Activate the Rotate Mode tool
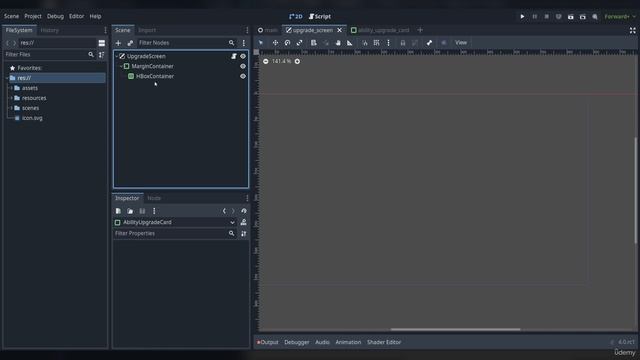The width and height of the screenshot is (640, 360). coord(287,43)
